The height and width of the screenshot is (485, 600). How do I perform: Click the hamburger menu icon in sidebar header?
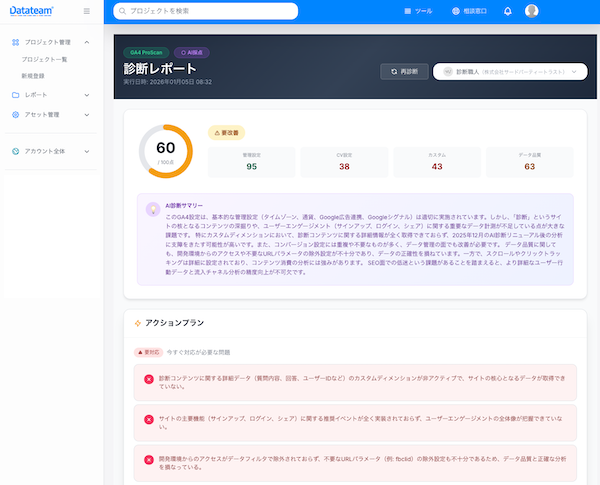point(87,11)
